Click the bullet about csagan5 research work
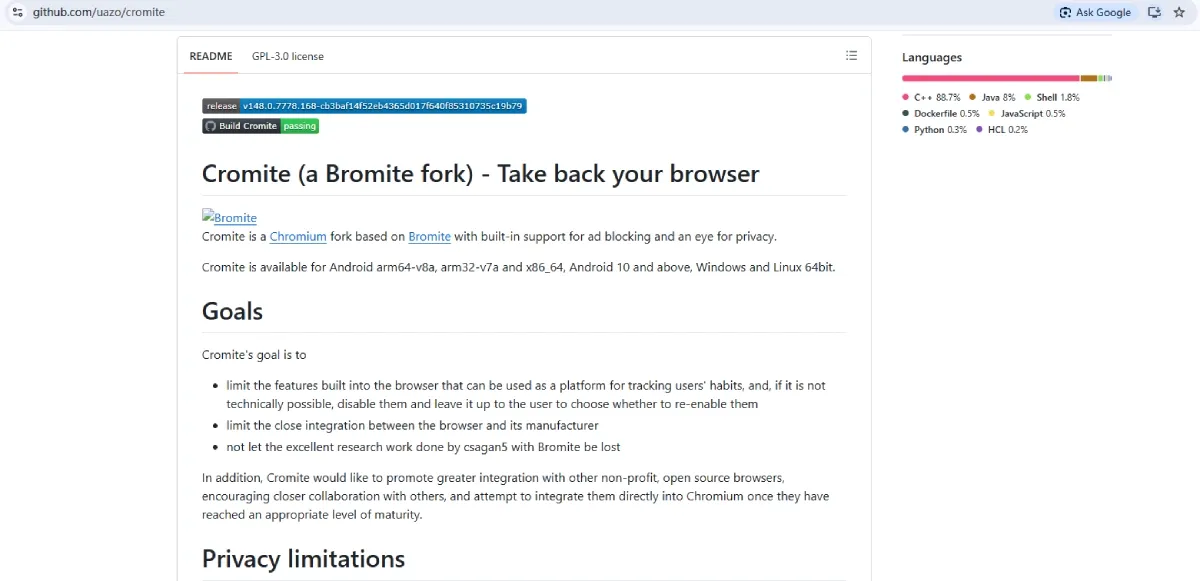Viewport: 1200px width, 581px height. tap(423, 447)
